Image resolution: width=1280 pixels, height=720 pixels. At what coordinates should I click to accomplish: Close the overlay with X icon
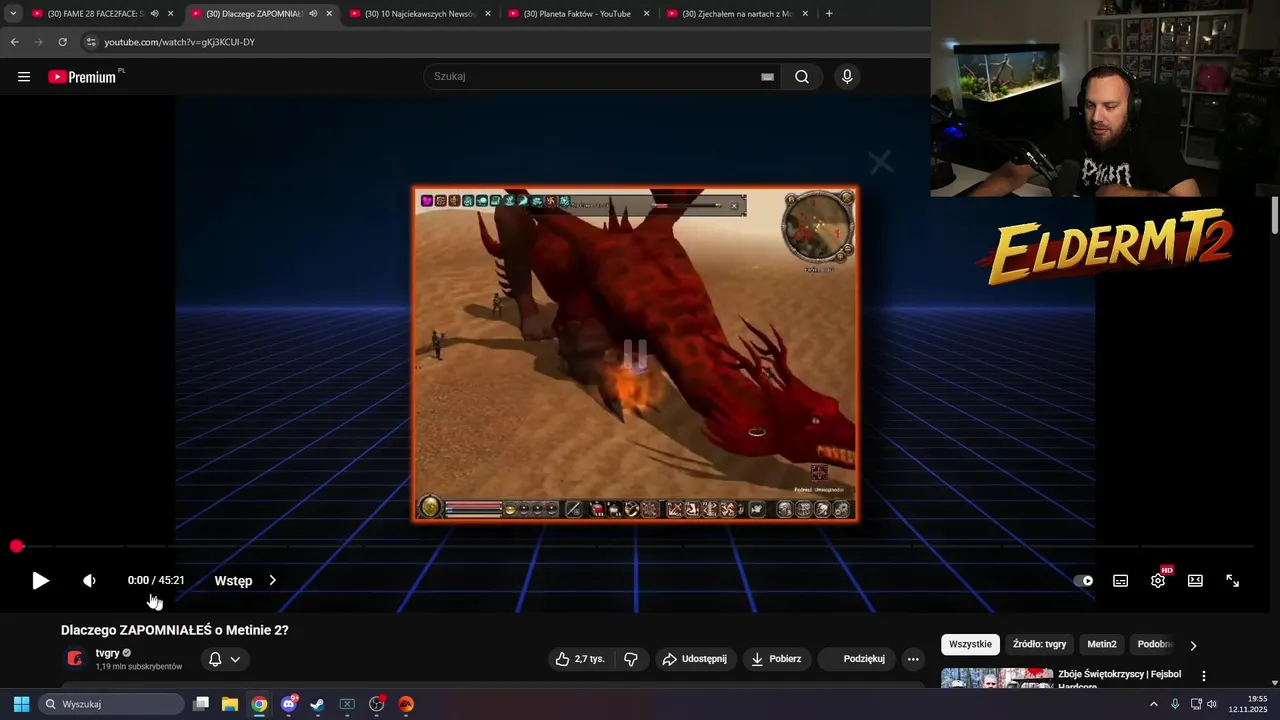(x=880, y=162)
